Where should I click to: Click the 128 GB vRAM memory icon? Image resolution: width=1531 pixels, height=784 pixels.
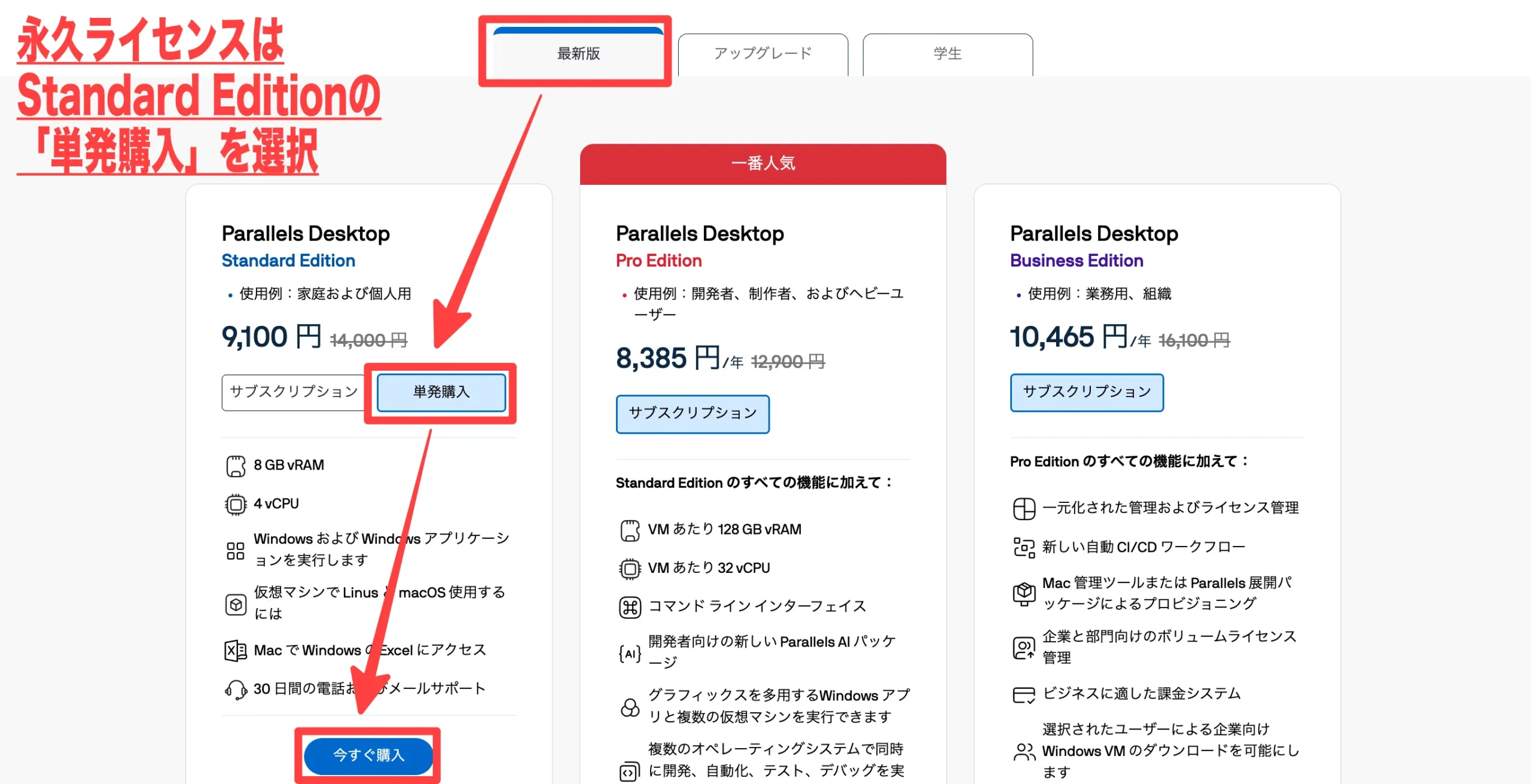(630, 530)
